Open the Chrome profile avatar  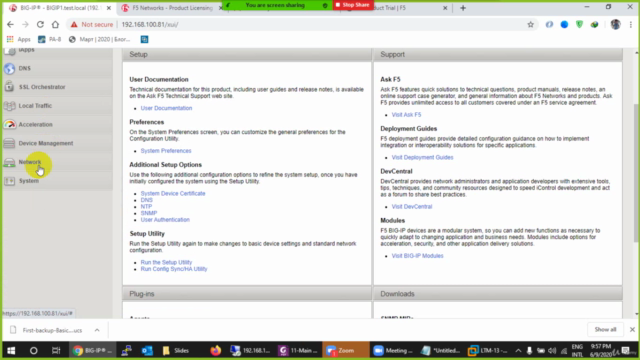[x=615, y=24]
